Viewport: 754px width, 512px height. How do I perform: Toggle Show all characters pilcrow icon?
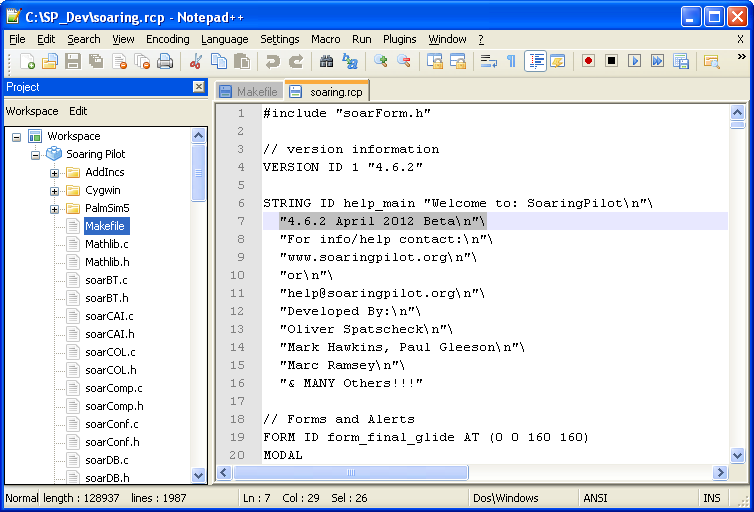511,61
